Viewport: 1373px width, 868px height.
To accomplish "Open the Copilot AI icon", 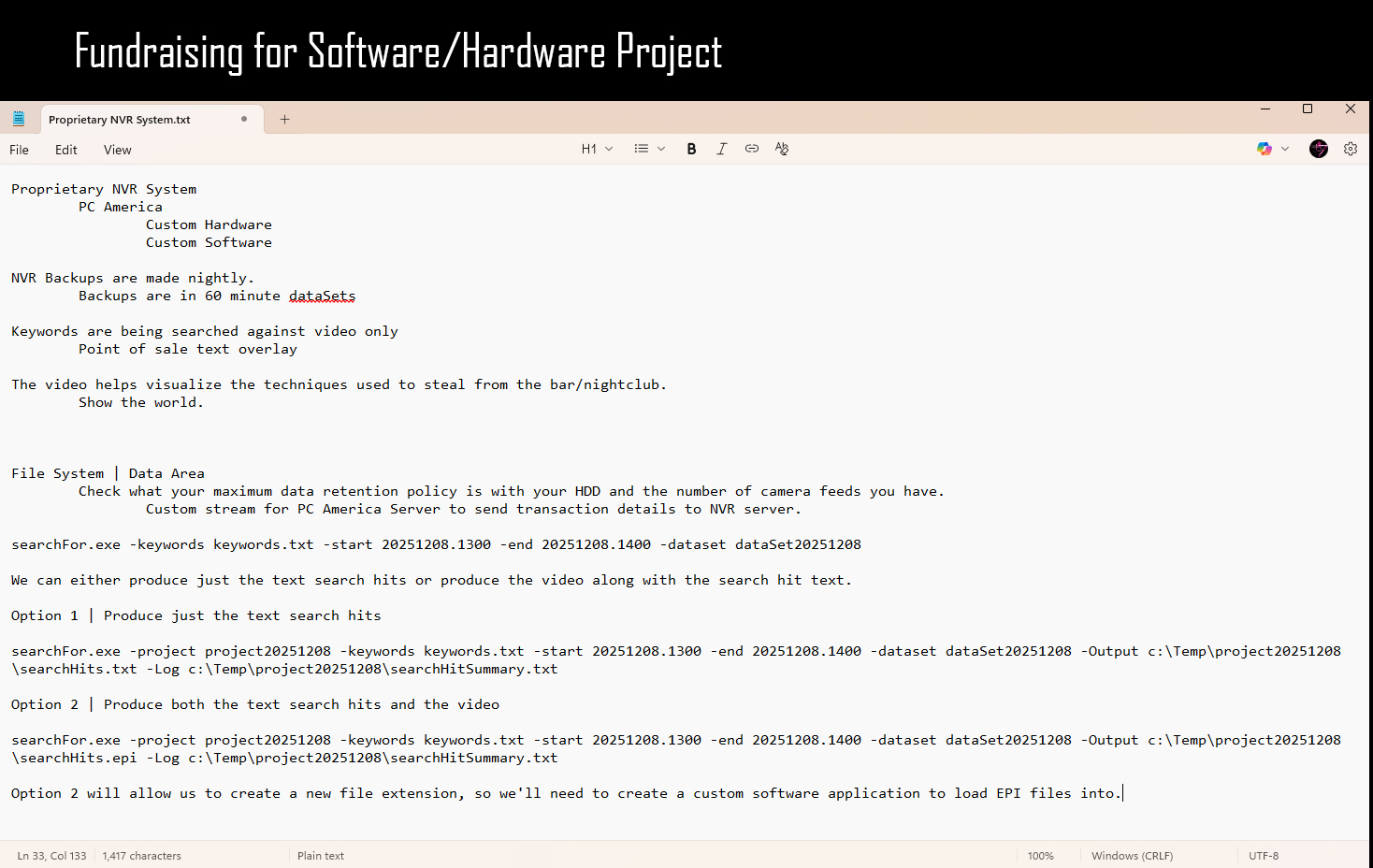I will [x=1264, y=149].
